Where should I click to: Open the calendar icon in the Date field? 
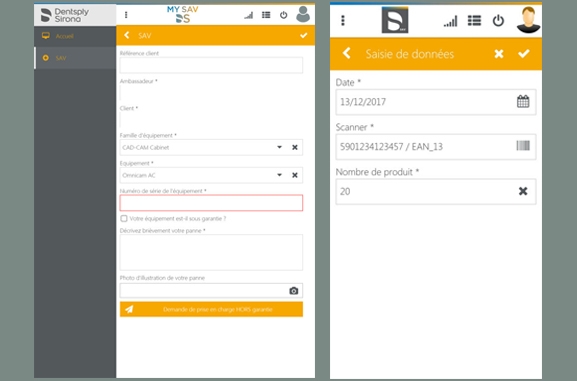pos(523,101)
